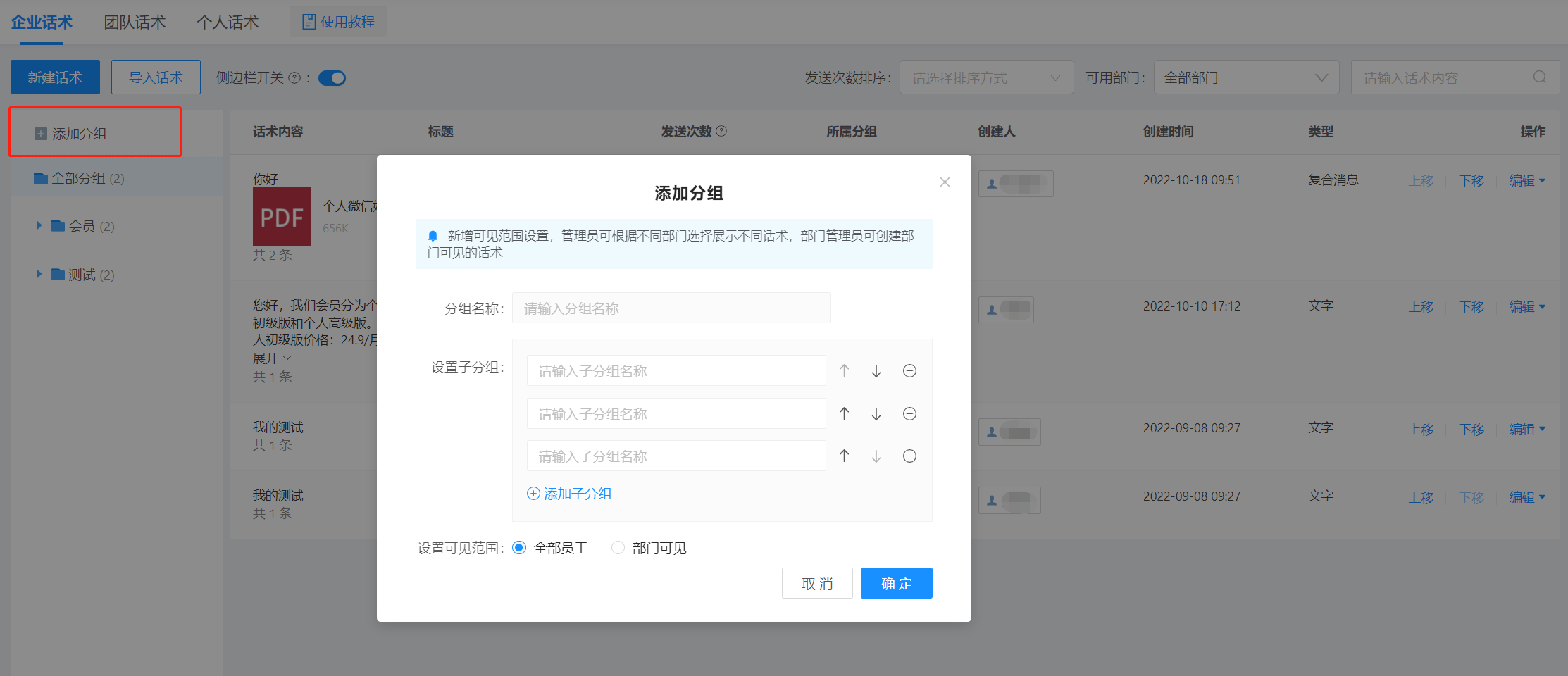The width and height of the screenshot is (1568, 676).
Task: Click 复合消息 type cell
Action: coord(1333,180)
